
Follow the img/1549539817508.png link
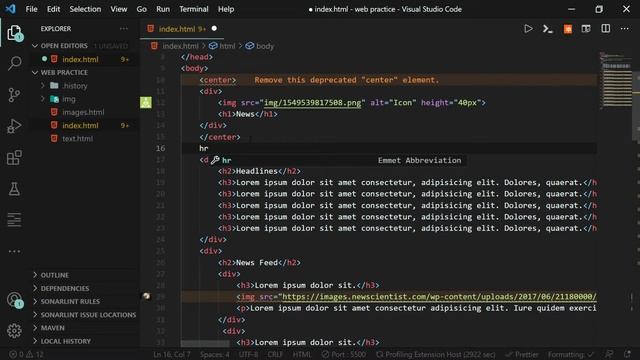click(x=312, y=102)
